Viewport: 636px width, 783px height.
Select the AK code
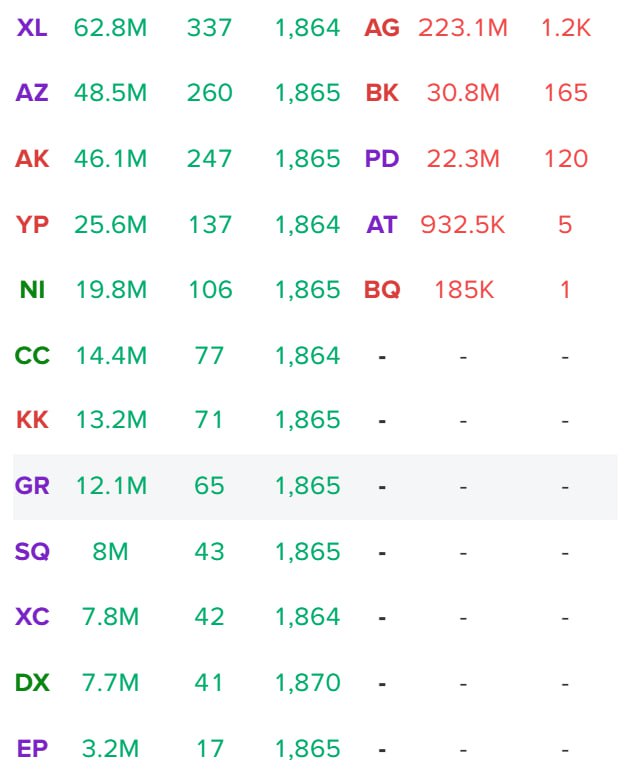click(32, 159)
